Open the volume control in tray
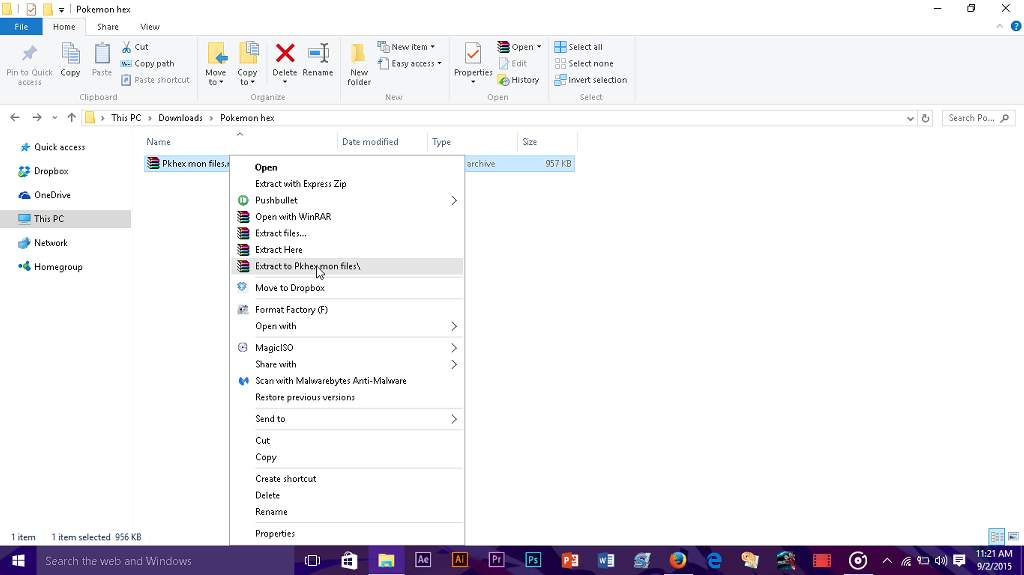1024x575 pixels. 940,561
